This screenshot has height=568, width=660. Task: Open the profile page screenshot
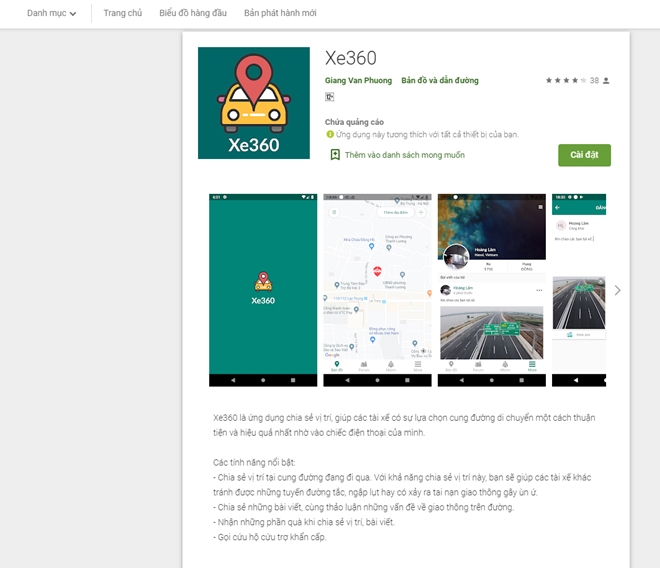point(492,290)
